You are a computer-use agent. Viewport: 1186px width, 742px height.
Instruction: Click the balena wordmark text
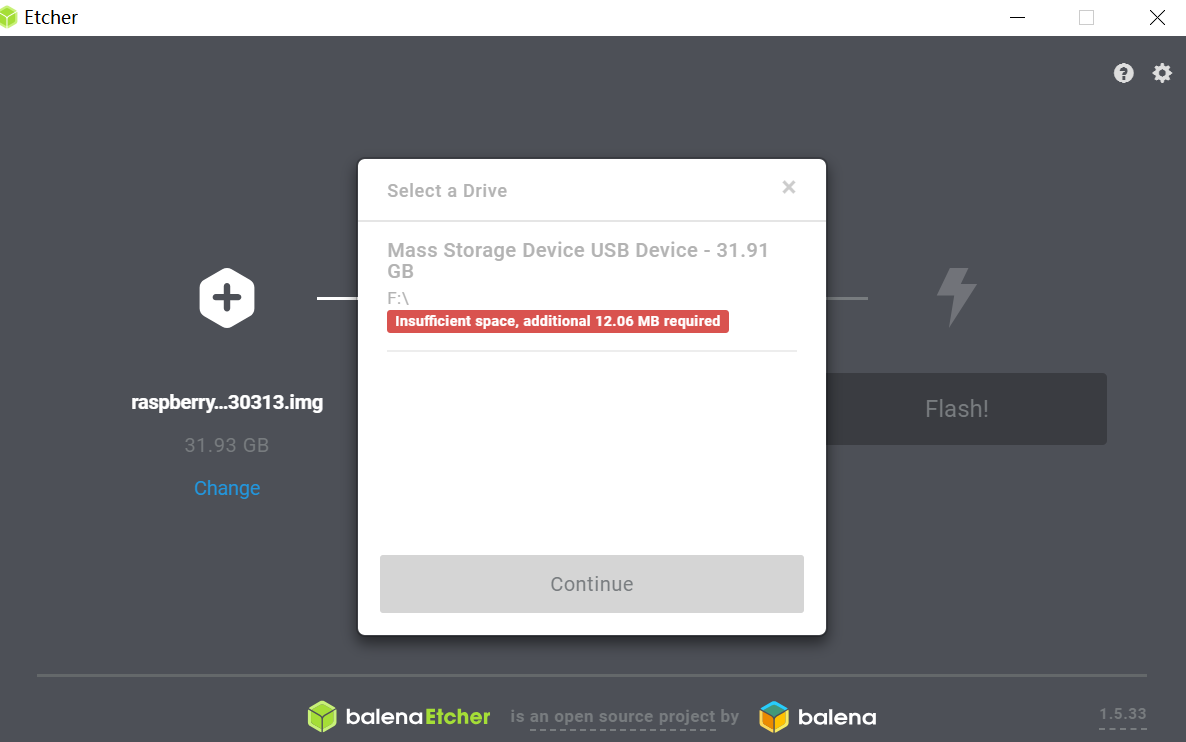click(x=837, y=717)
